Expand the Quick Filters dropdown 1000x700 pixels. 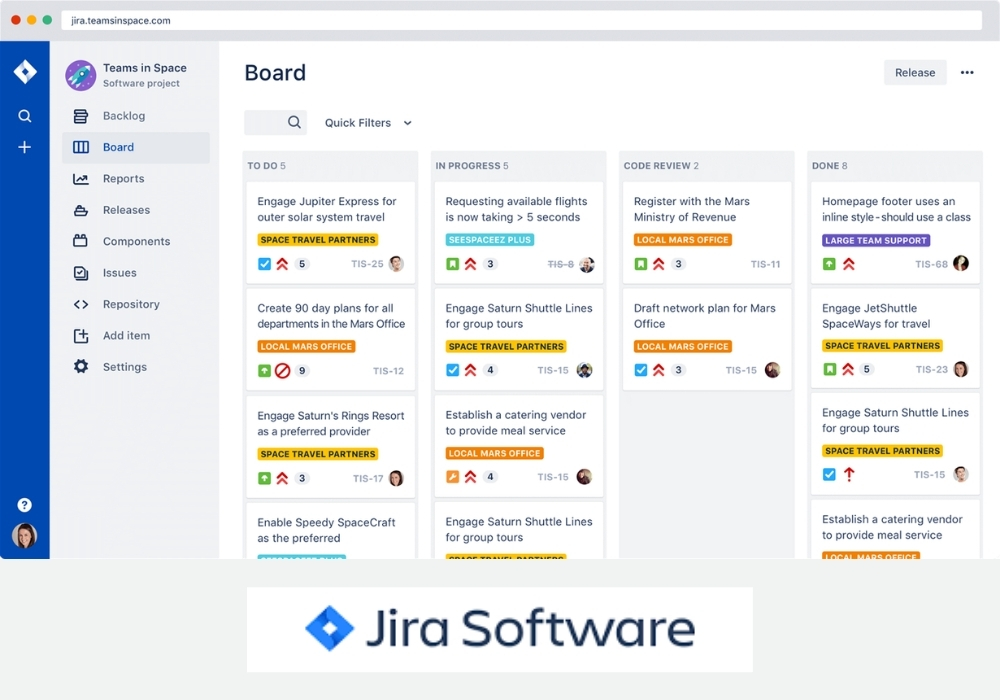(368, 123)
